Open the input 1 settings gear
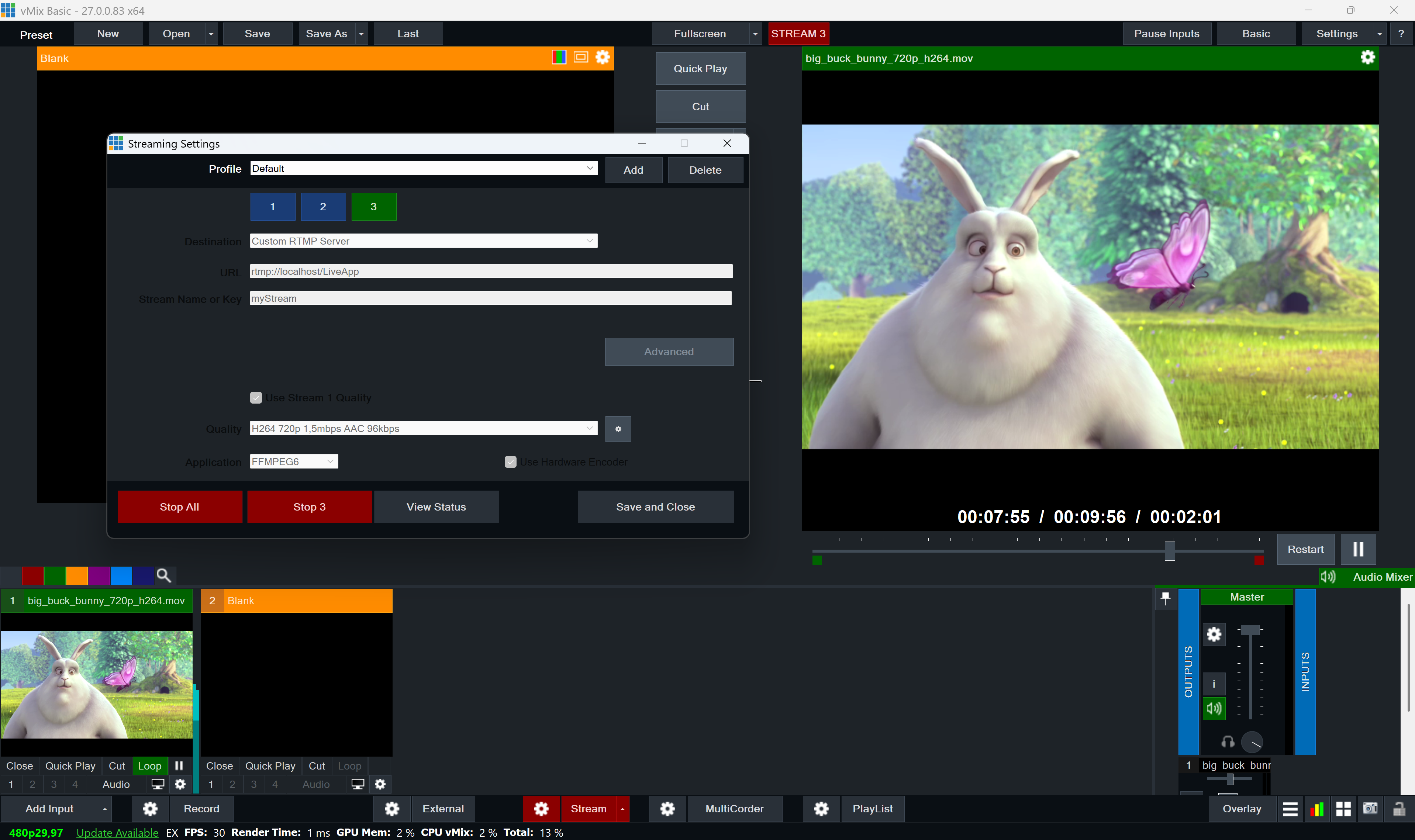The width and height of the screenshot is (1415, 840). tap(180, 784)
